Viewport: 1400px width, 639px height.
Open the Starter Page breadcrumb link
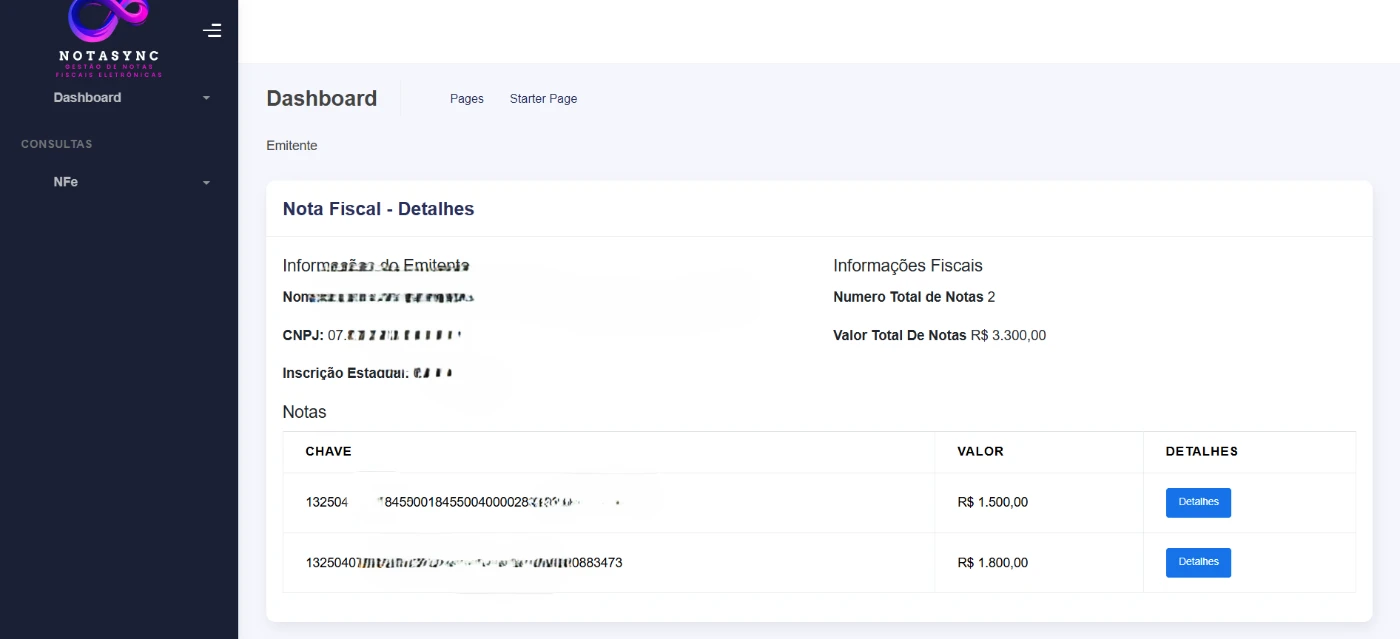click(x=543, y=99)
